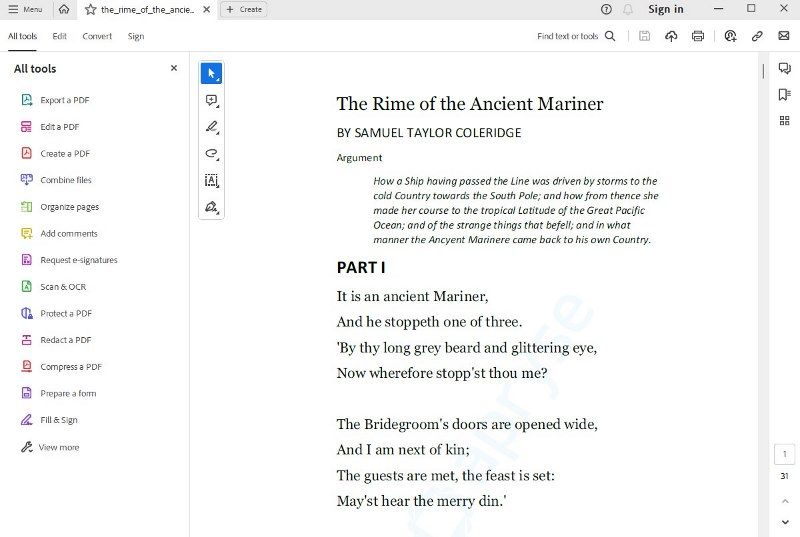Switch to the All tools tab

[22, 36]
